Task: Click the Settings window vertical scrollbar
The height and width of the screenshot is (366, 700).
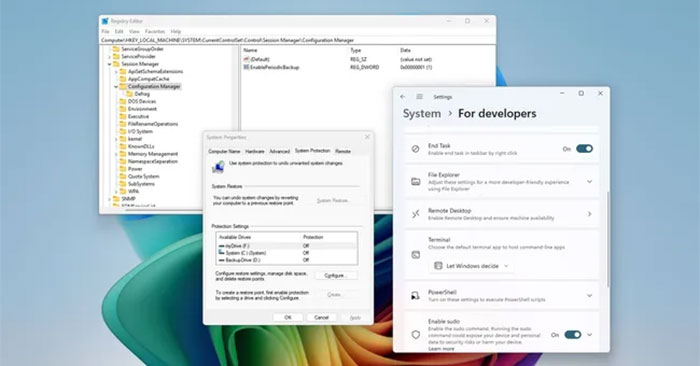Action: pos(608,239)
